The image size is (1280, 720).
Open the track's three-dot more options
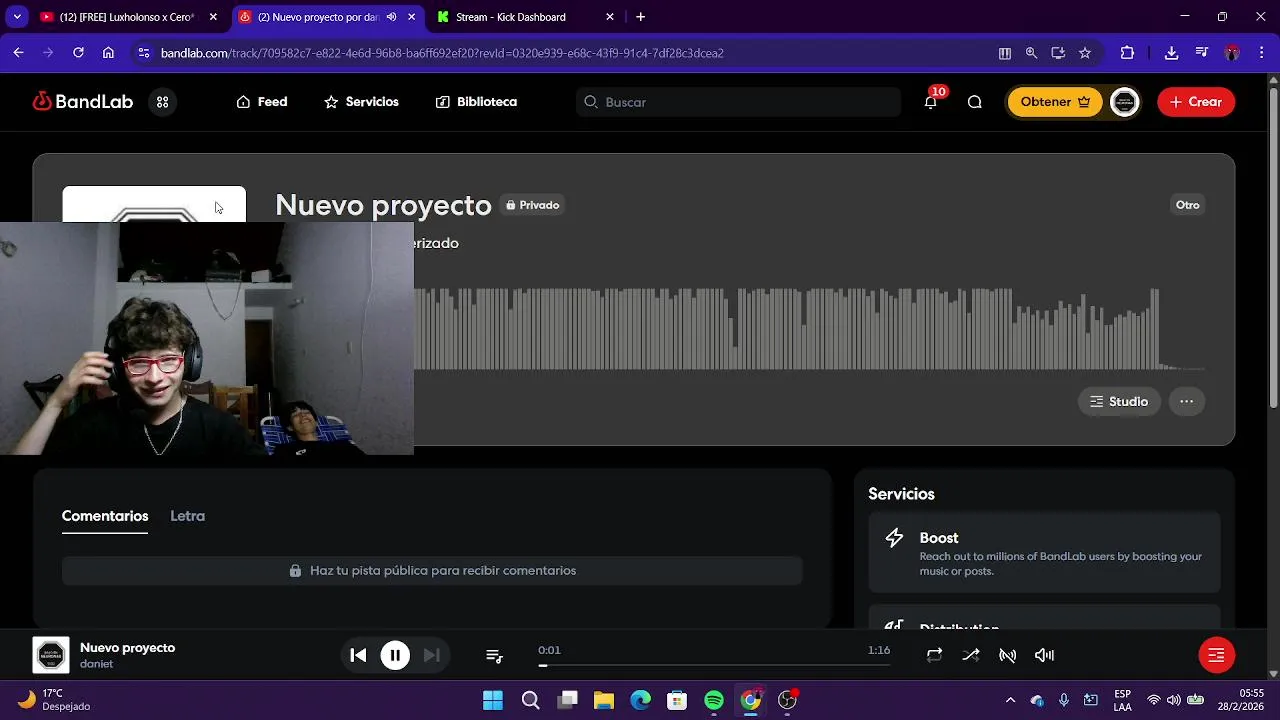1186,401
